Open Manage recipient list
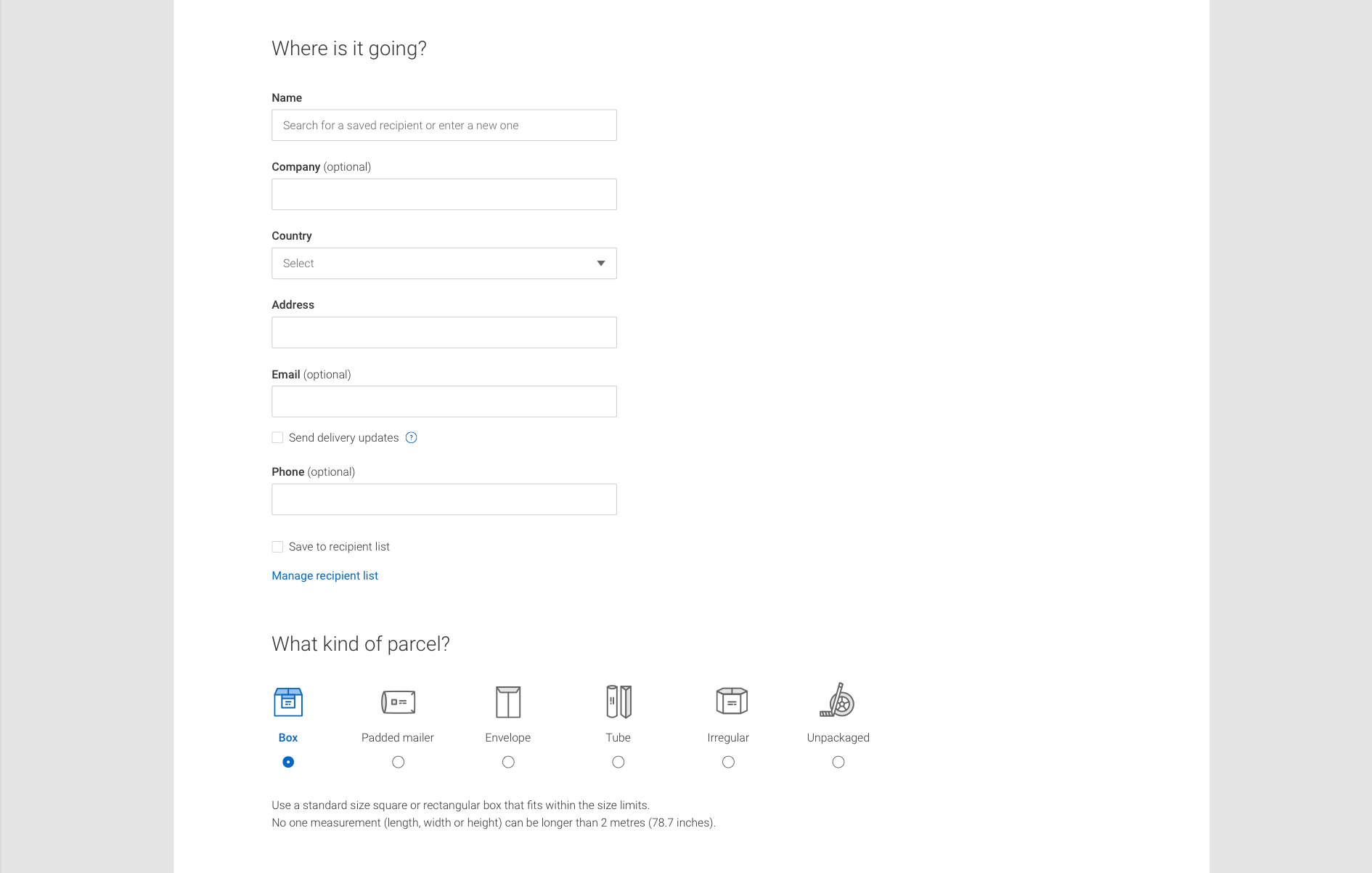Screen dimensions: 1372x873 (x=324, y=575)
